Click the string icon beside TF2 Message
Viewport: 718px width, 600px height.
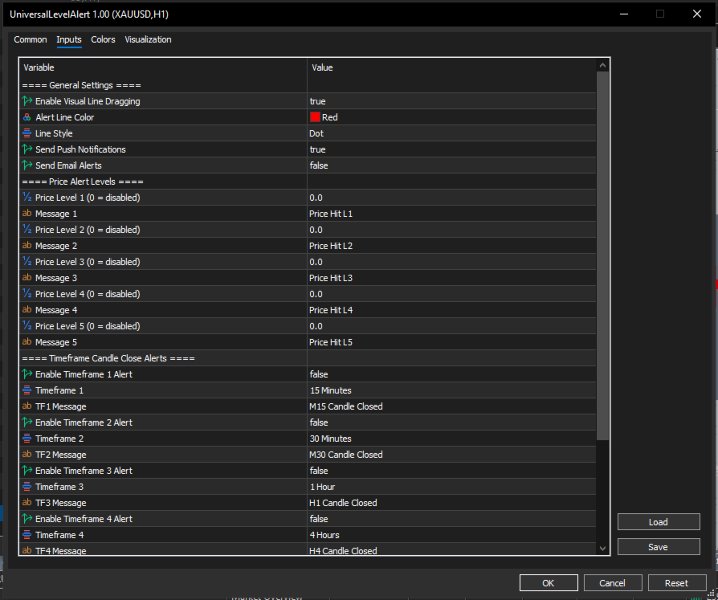(27, 454)
